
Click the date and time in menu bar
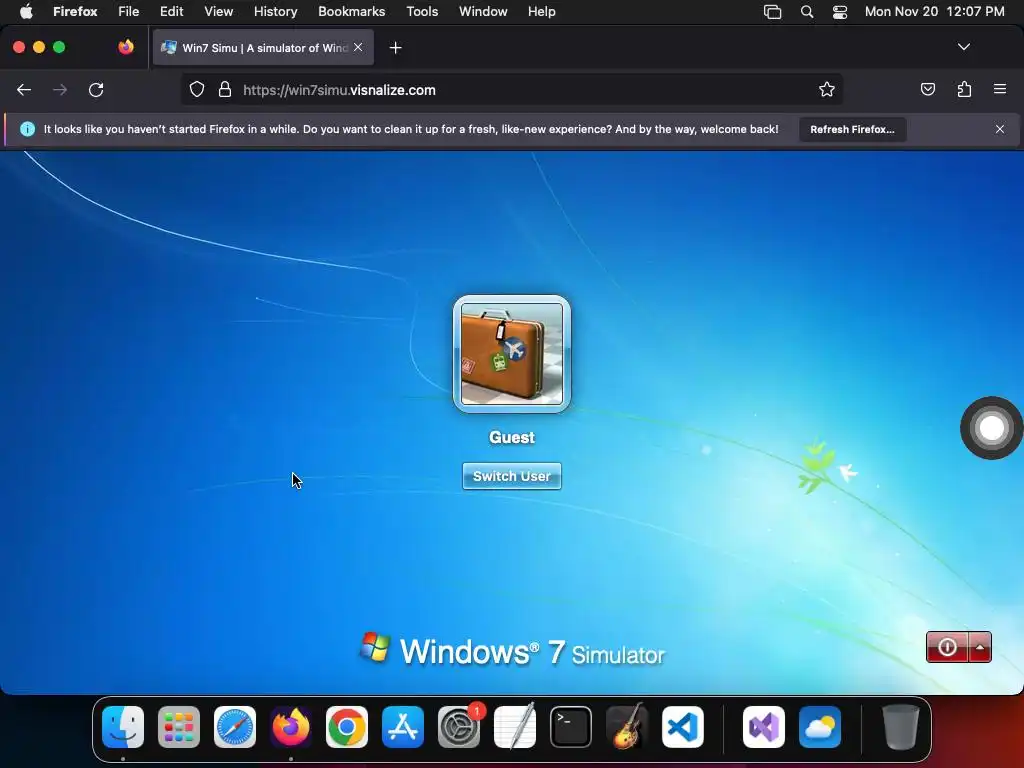[x=935, y=11]
